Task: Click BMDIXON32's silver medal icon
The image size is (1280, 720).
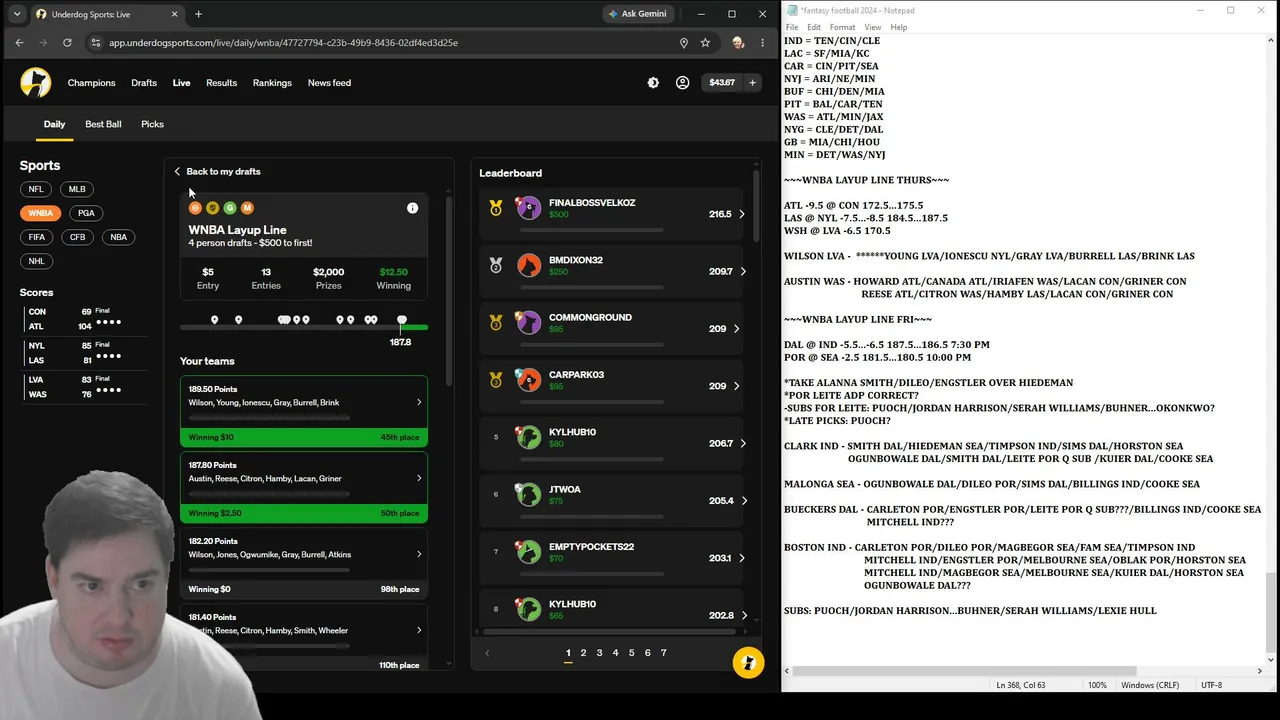Action: [496, 265]
